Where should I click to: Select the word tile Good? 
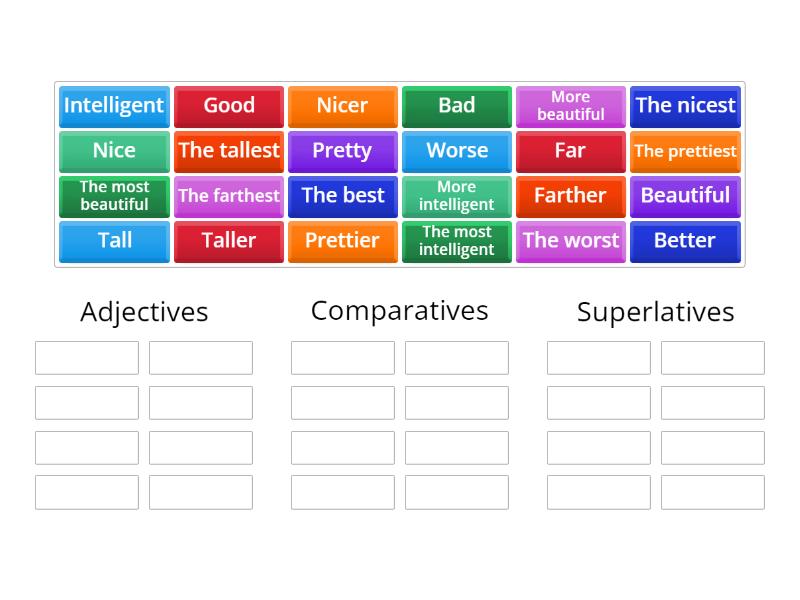[x=228, y=106]
